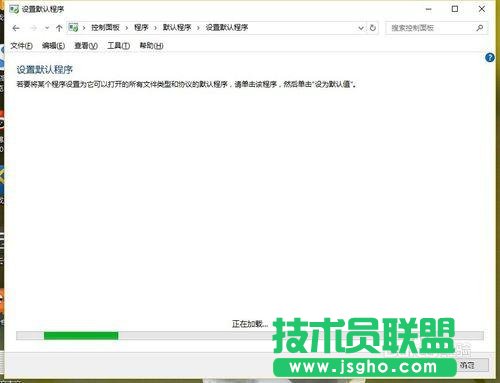Open help with the blue question mark

click(490, 58)
